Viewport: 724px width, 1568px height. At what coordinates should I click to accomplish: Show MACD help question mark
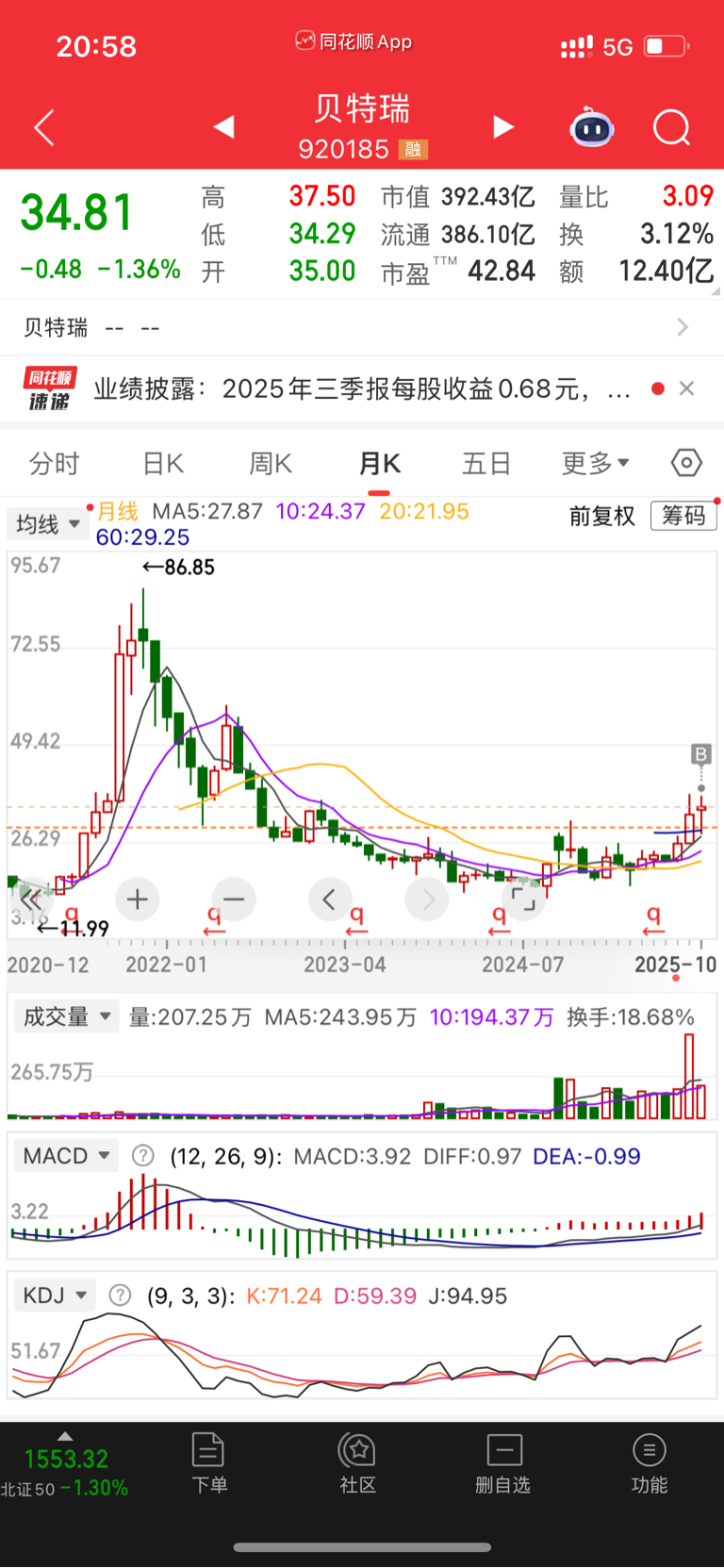pos(142,1156)
